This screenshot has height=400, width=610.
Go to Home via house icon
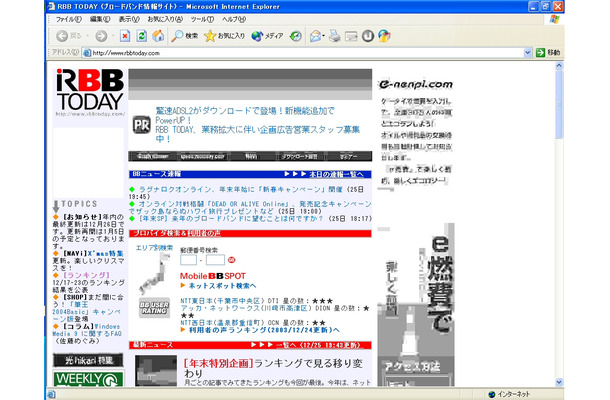click(158, 36)
